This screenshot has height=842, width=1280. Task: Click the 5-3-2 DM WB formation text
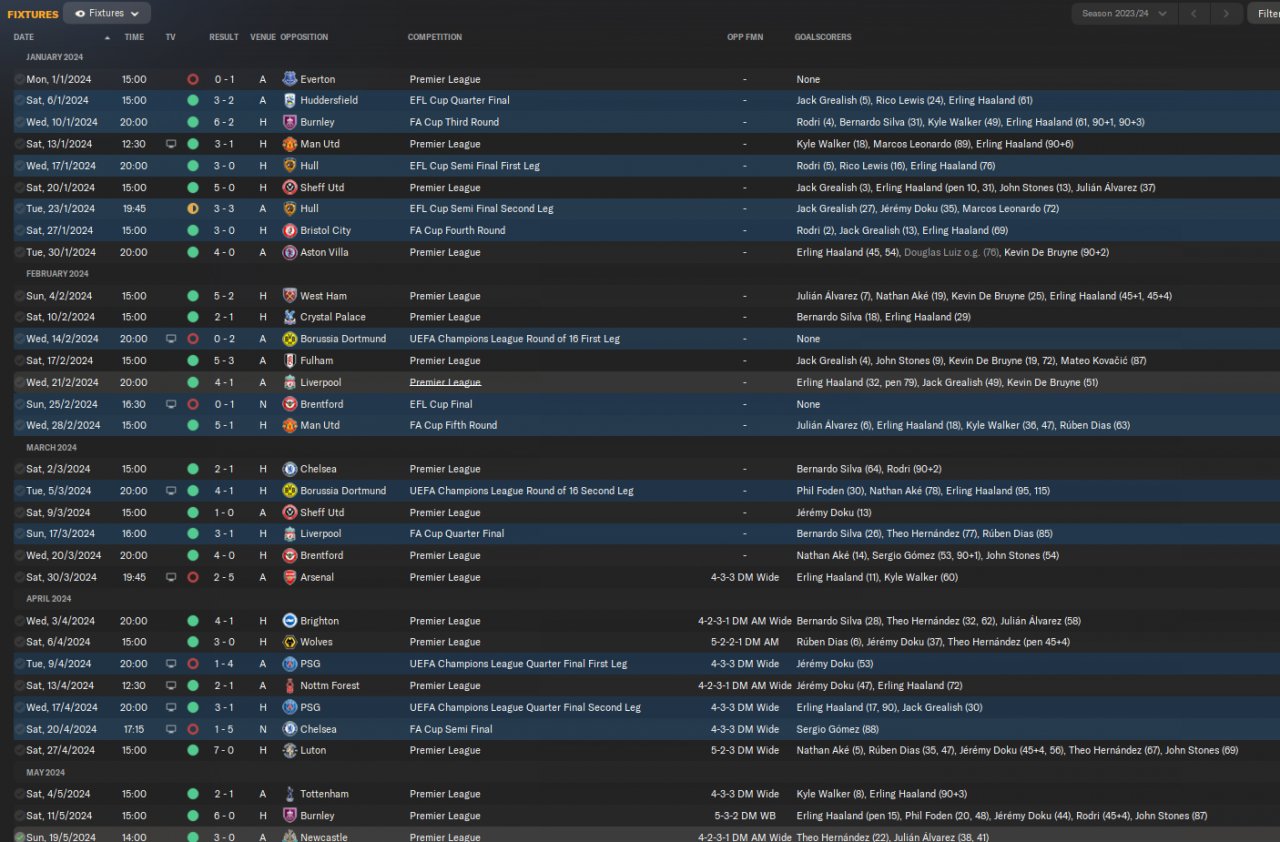coord(744,816)
